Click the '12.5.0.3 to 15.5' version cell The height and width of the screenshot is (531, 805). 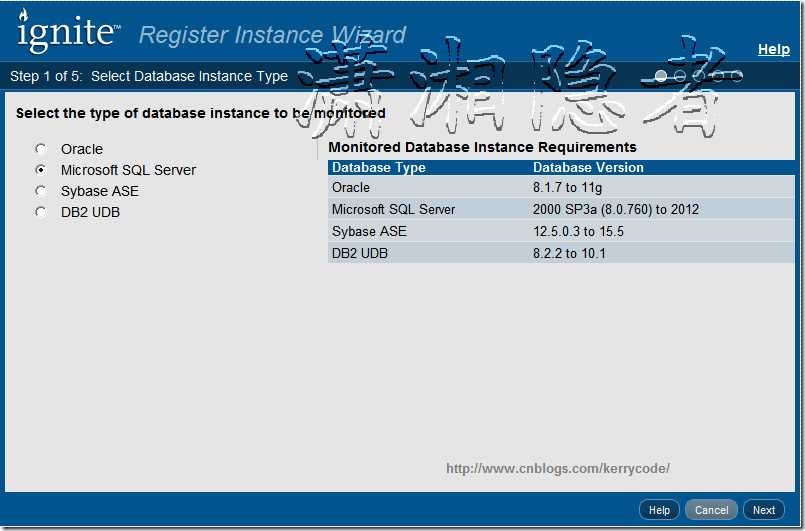[578, 232]
